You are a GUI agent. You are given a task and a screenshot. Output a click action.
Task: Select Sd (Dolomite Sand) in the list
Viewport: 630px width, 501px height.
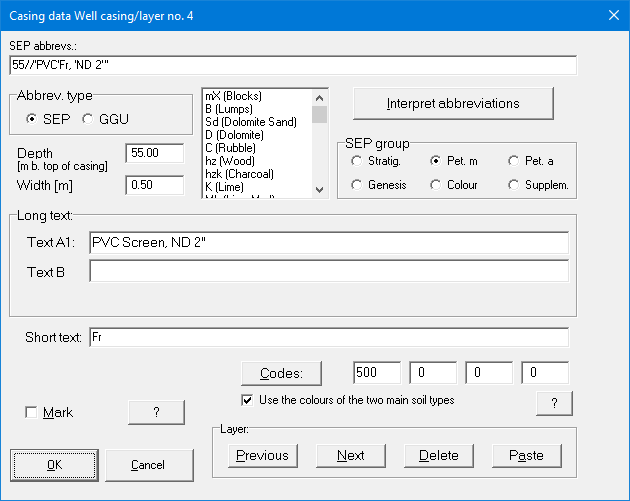coord(250,122)
